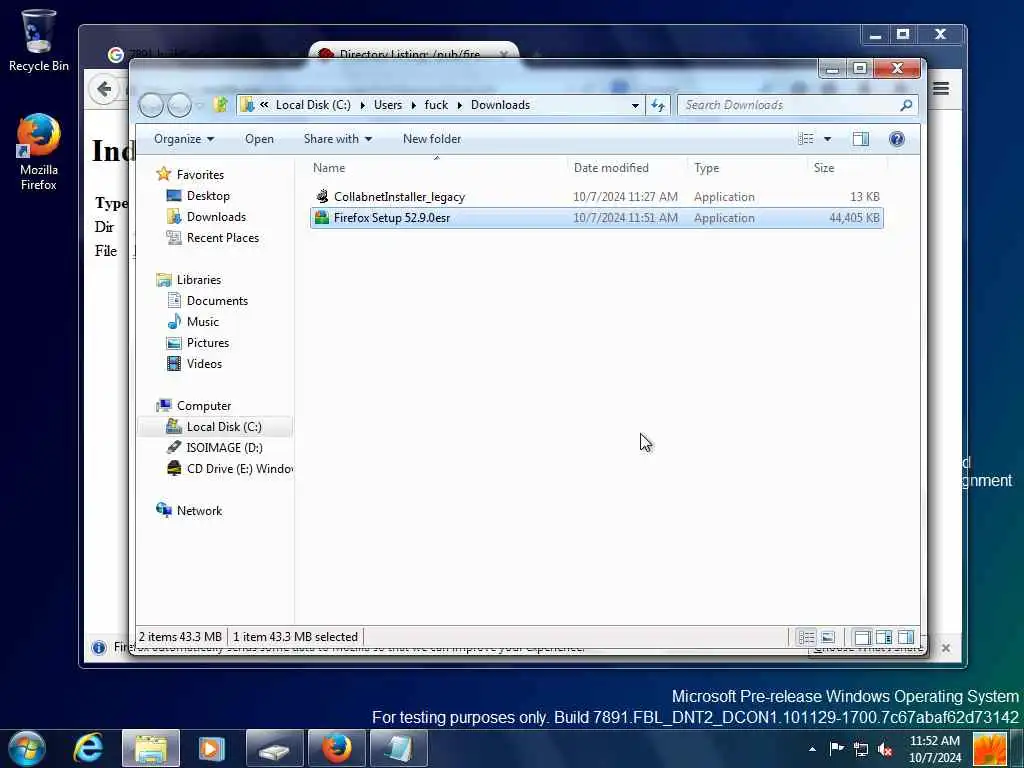1024x768 pixels.
Task: Open address bar history dropdown arrow
Action: pyautogui.click(x=635, y=105)
